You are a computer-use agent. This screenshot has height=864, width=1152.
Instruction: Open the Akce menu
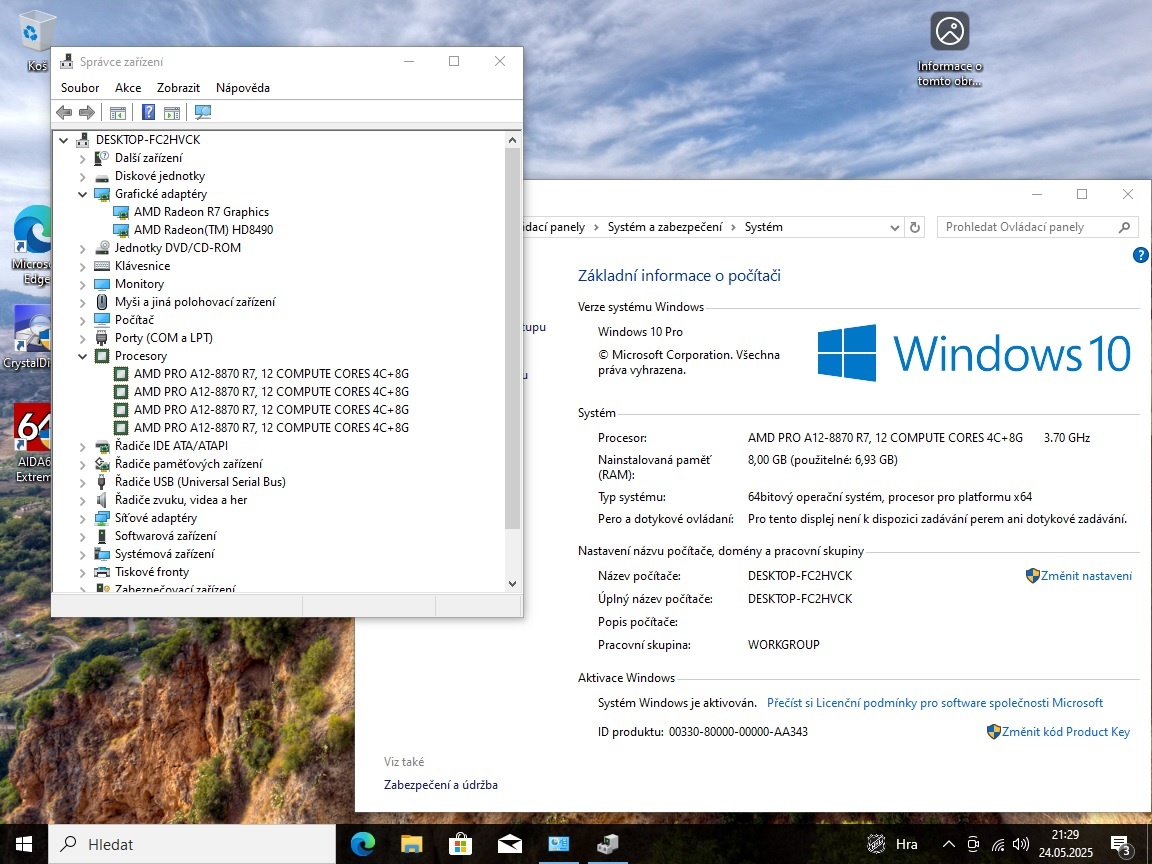128,87
